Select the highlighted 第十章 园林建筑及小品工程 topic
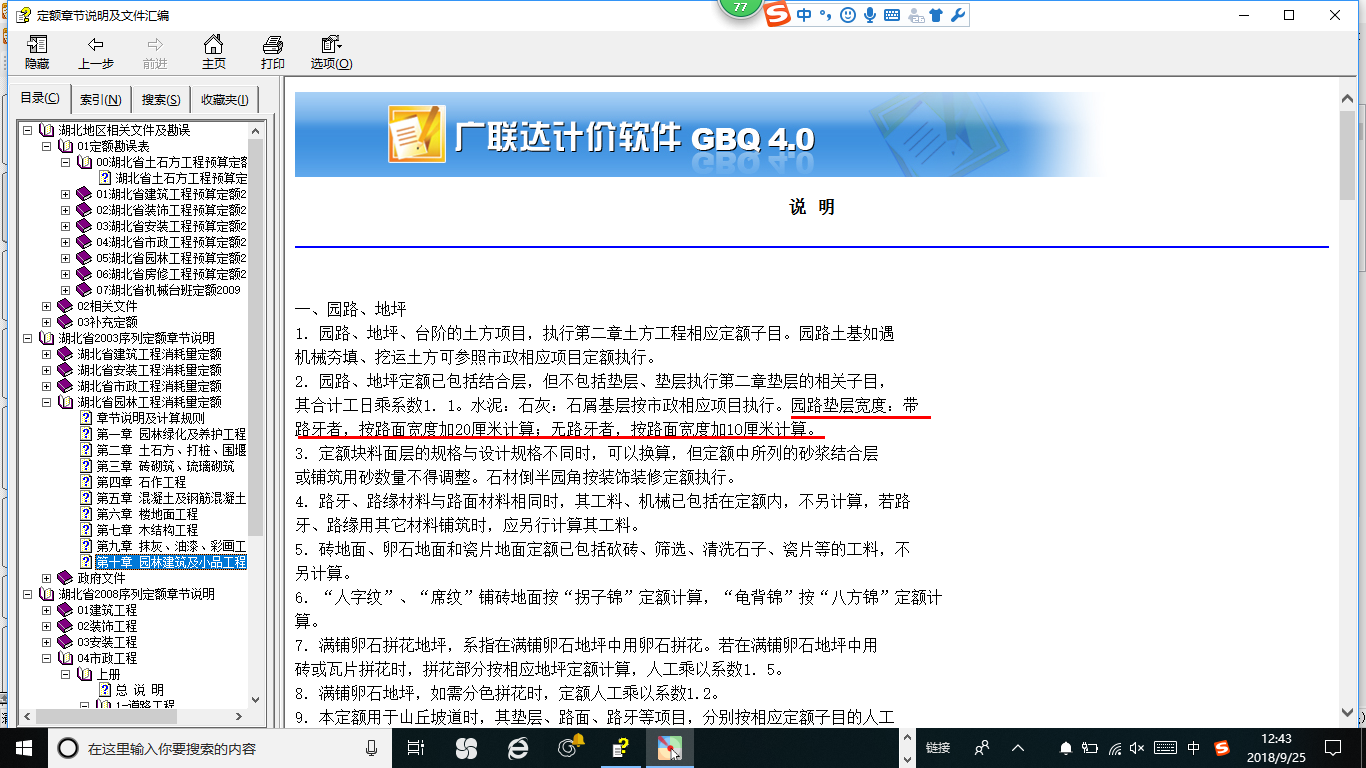Viewport: 1366px width, 768px height. click(x=171, y=562)
